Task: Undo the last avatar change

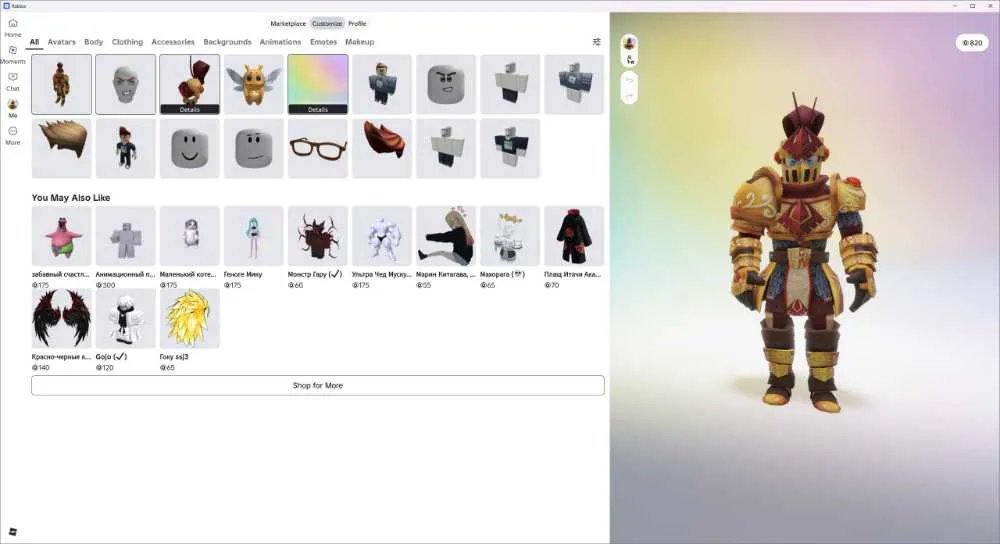Action: 629,81
